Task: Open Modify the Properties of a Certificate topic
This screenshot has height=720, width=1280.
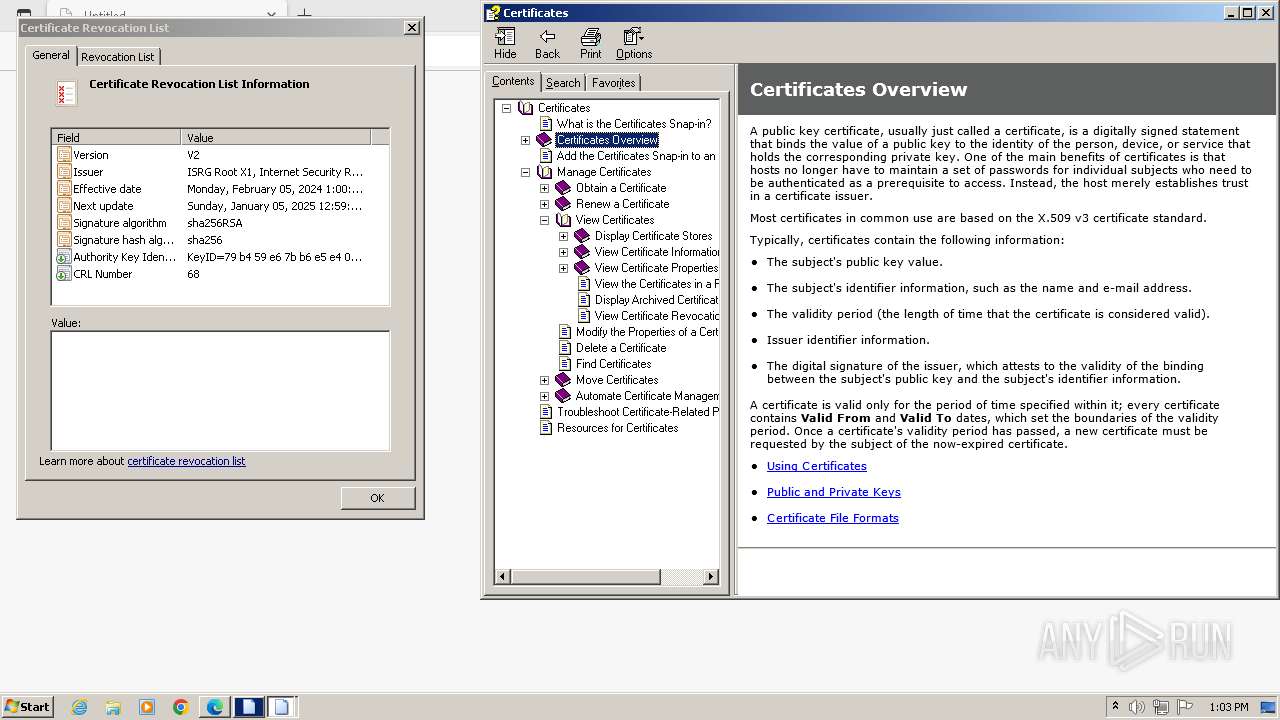Action: click(647, 332)
